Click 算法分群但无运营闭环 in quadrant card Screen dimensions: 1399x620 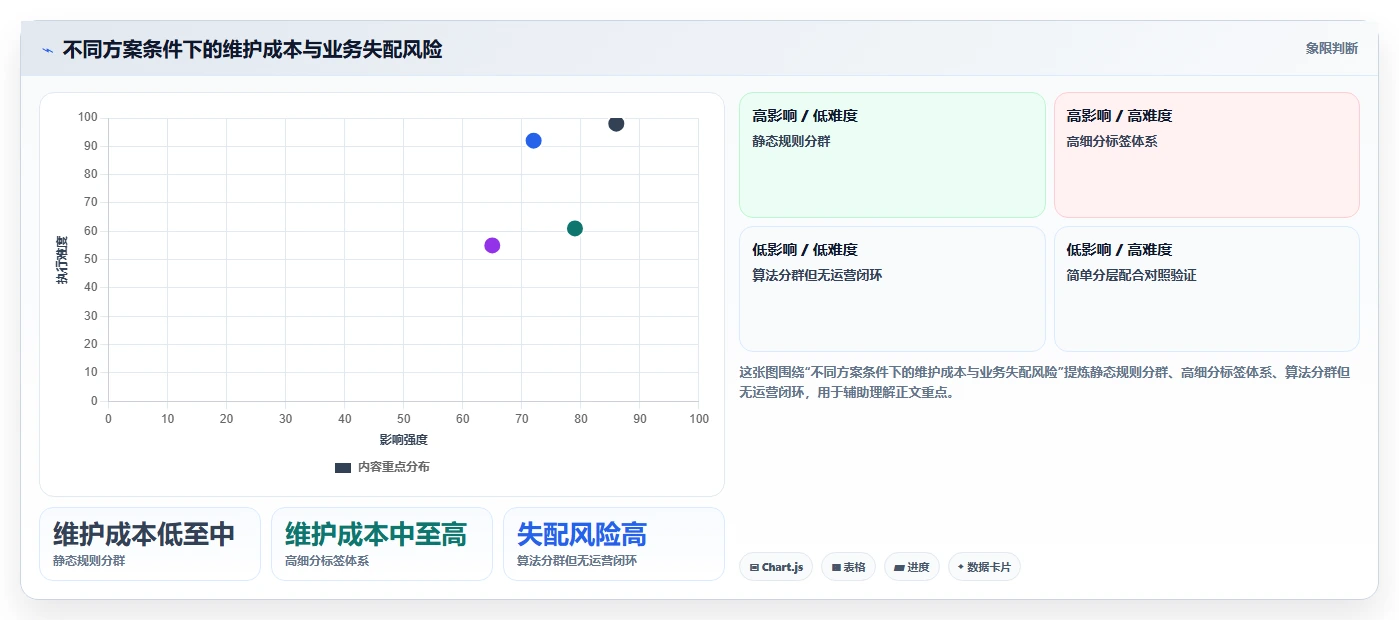[817, 275]
